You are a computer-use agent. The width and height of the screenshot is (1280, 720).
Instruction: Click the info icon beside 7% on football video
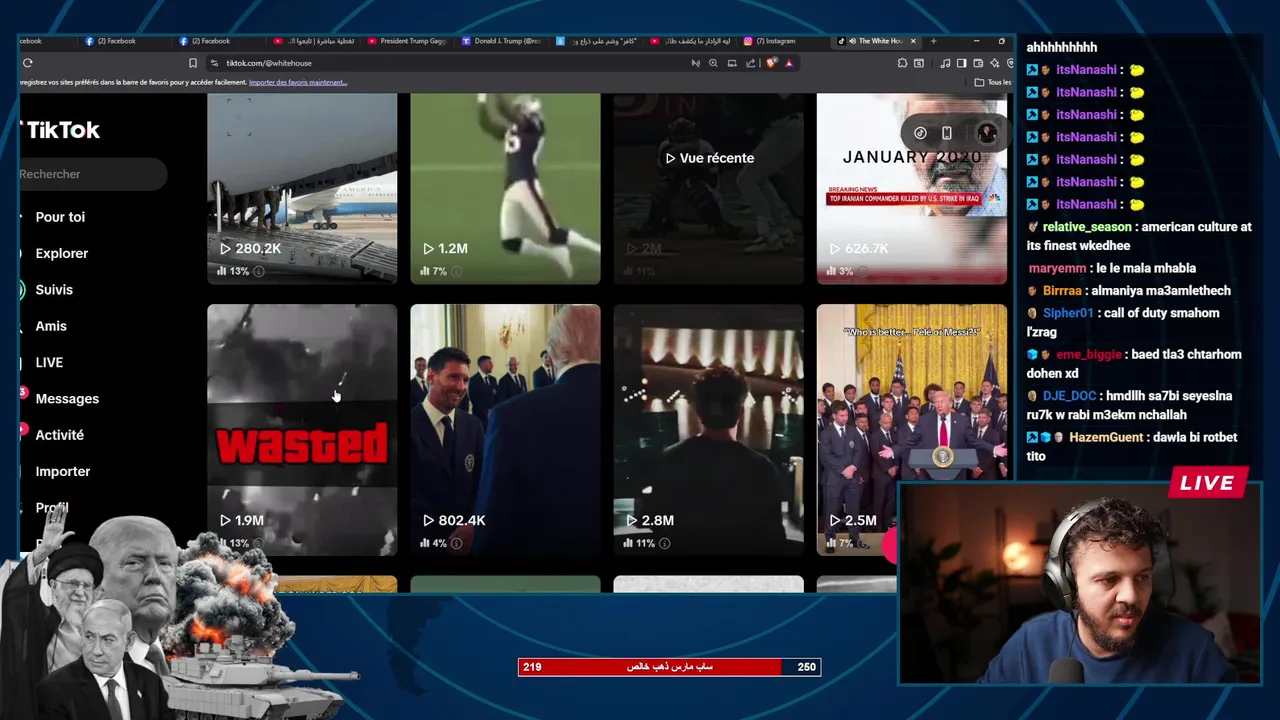click(455, 271)
